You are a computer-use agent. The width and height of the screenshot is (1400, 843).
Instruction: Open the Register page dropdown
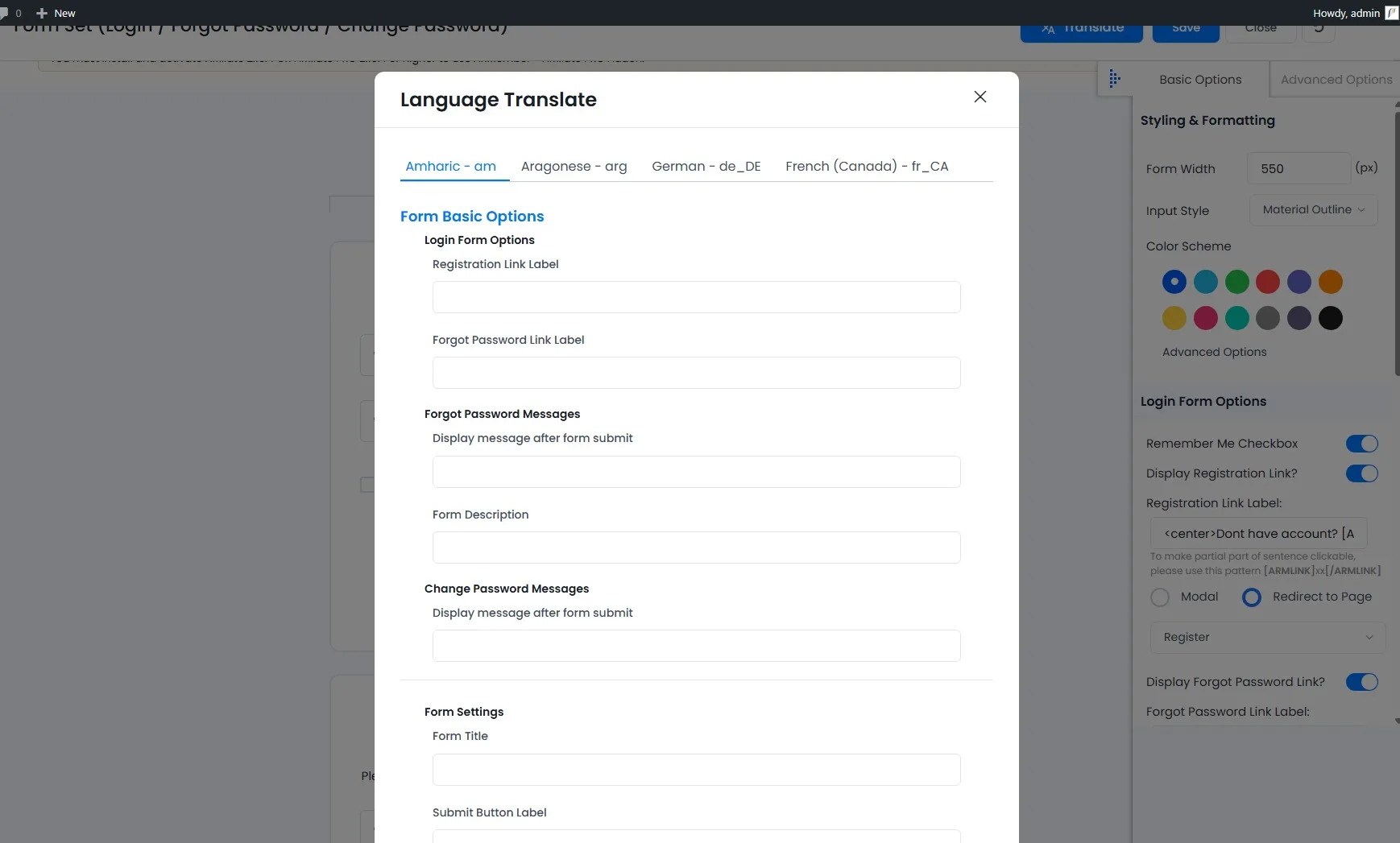tap(1265, 637)
